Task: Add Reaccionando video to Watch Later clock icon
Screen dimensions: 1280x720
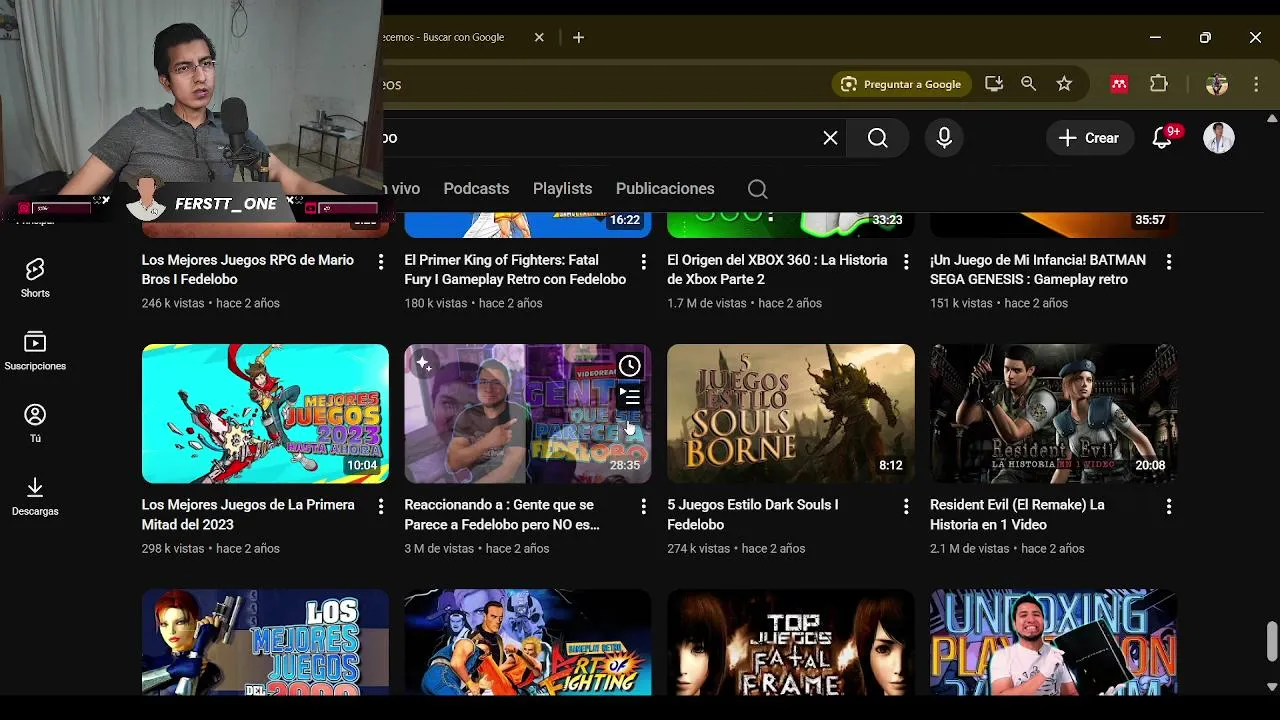Action: [629, 366]
